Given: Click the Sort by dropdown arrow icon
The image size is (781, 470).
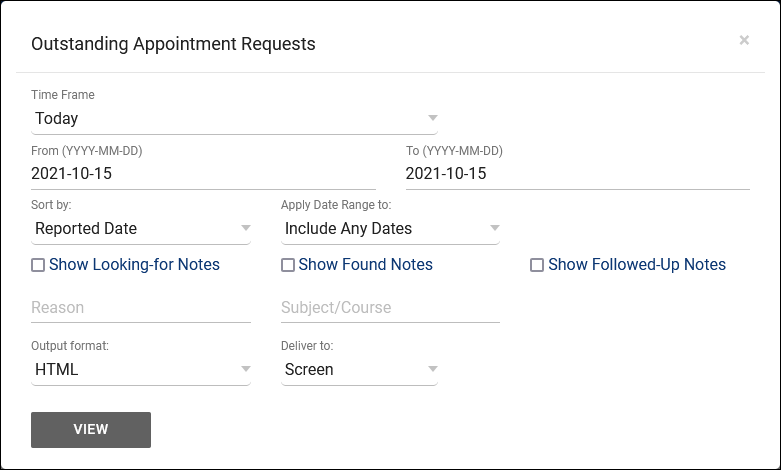Looking at the screenshot, I should tap(245, 228).
